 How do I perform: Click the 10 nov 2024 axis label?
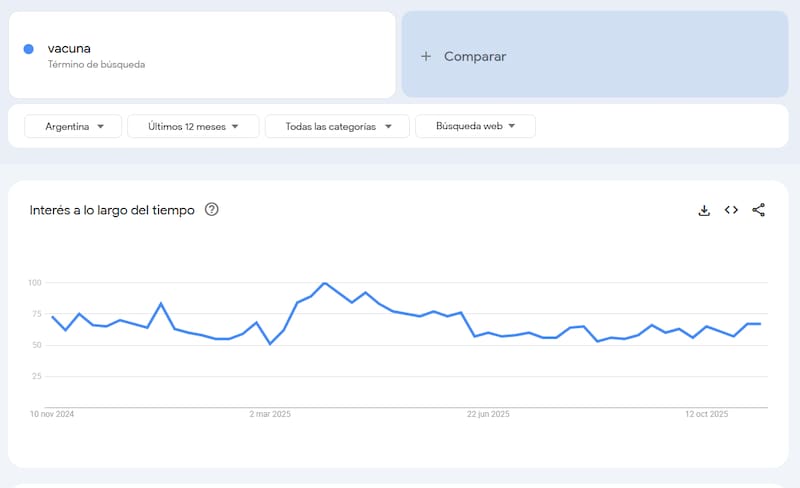pyautogui.click(x=52, y=414)
